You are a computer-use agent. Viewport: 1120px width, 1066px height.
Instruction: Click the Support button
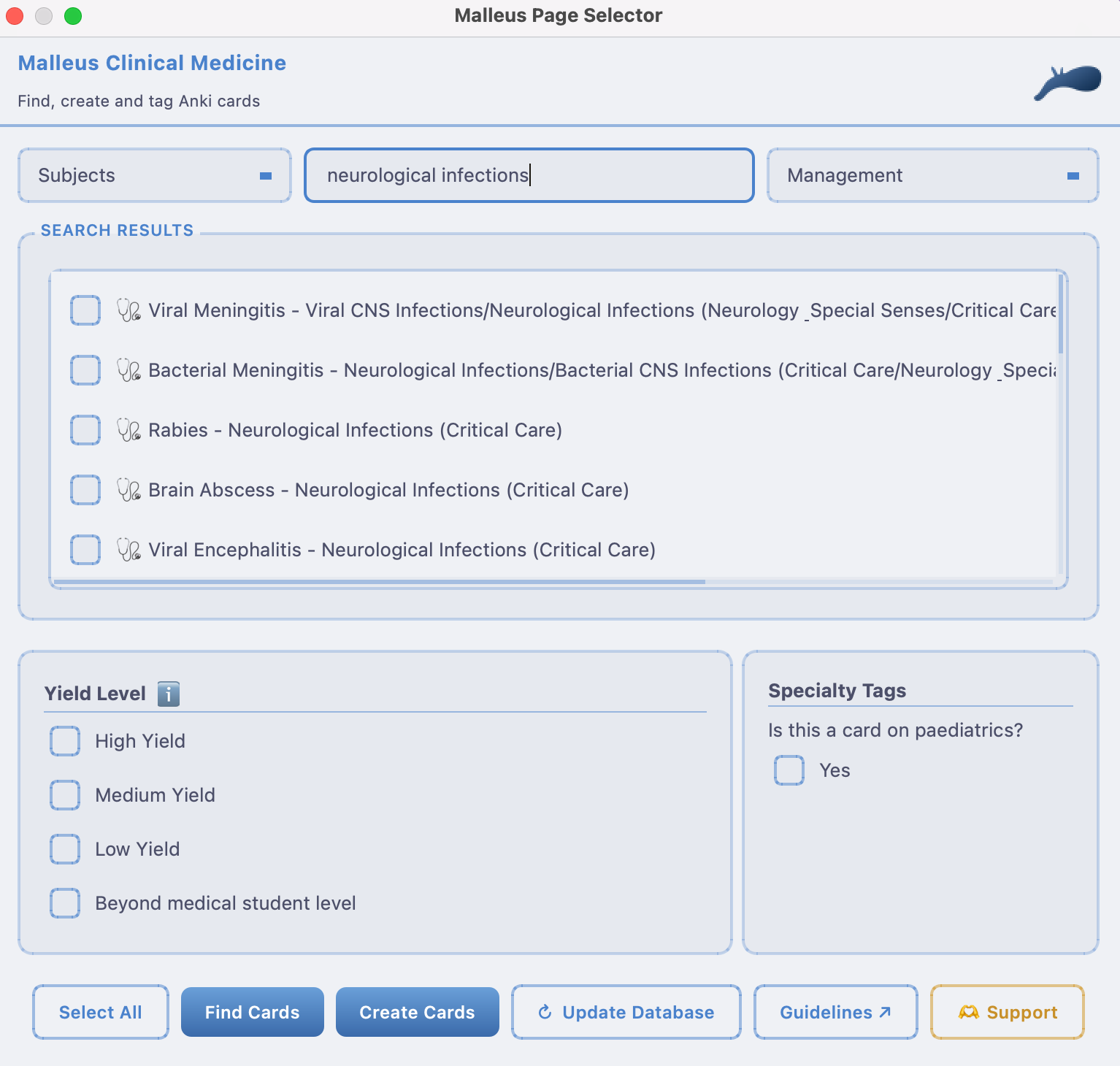click(1007, 1012)
